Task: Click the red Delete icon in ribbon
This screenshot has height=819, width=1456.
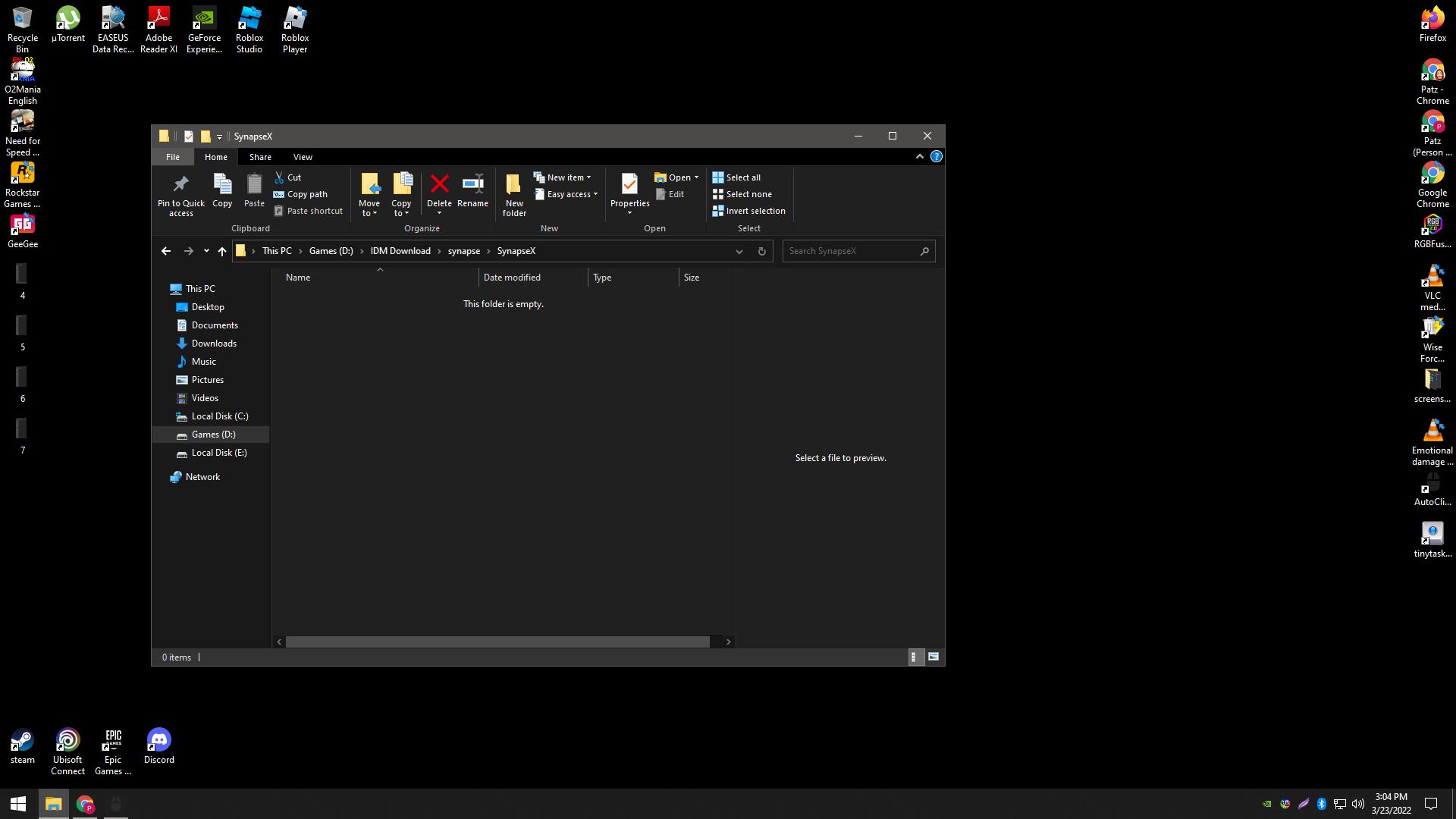Action: click(x=439, y=184)
